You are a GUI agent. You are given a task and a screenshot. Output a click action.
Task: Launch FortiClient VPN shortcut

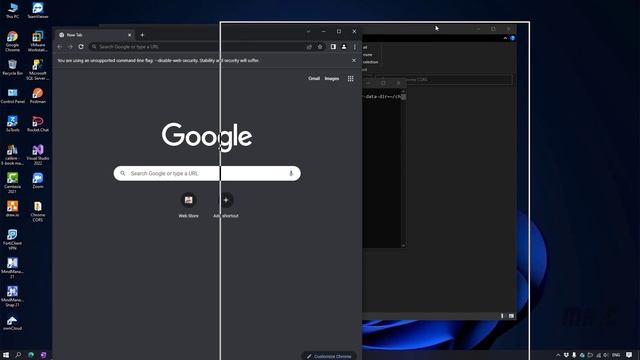tap(12, 239)
